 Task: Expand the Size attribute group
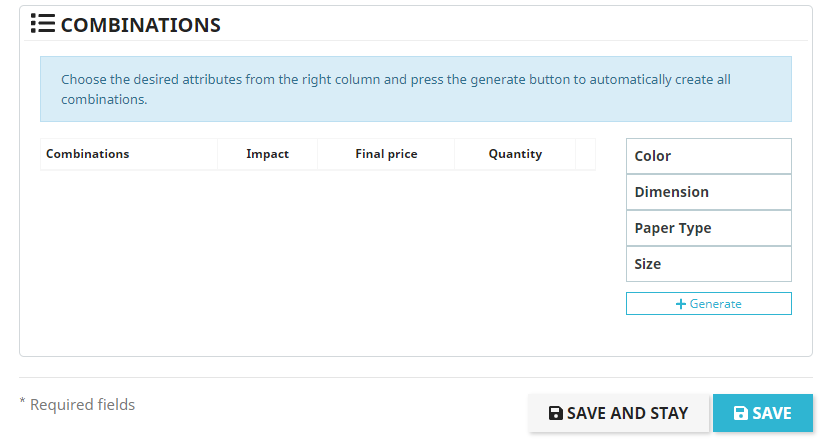[708, 264]
